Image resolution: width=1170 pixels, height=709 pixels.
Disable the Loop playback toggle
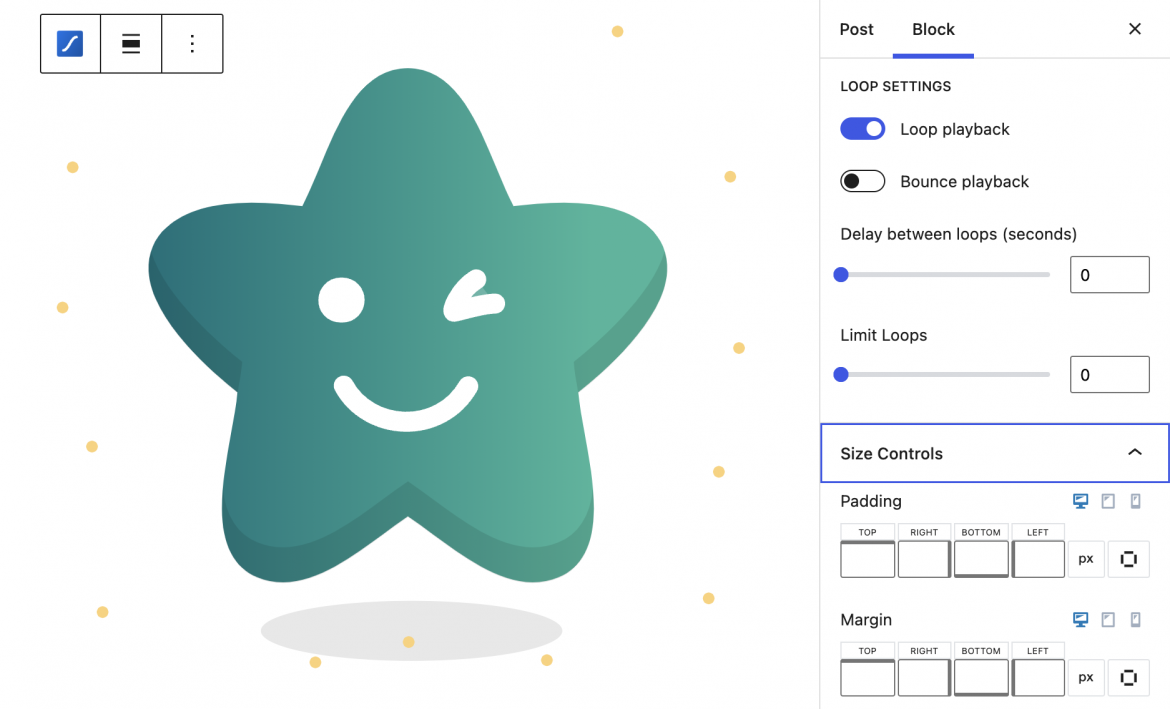pos(863,129)
